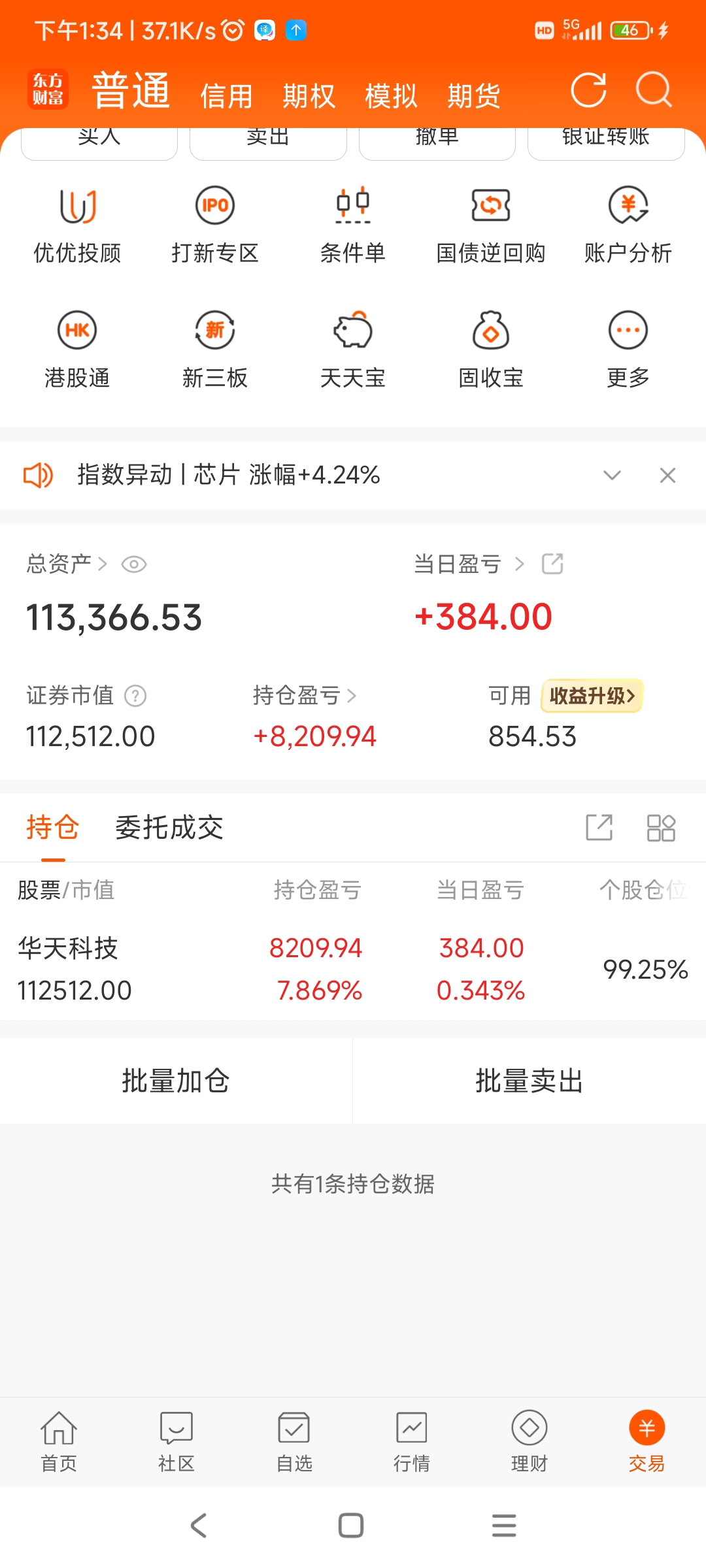Open 当日盈亏 details arrow
This screenshot has height=1568, width=706.
click(x=520, y=564)
